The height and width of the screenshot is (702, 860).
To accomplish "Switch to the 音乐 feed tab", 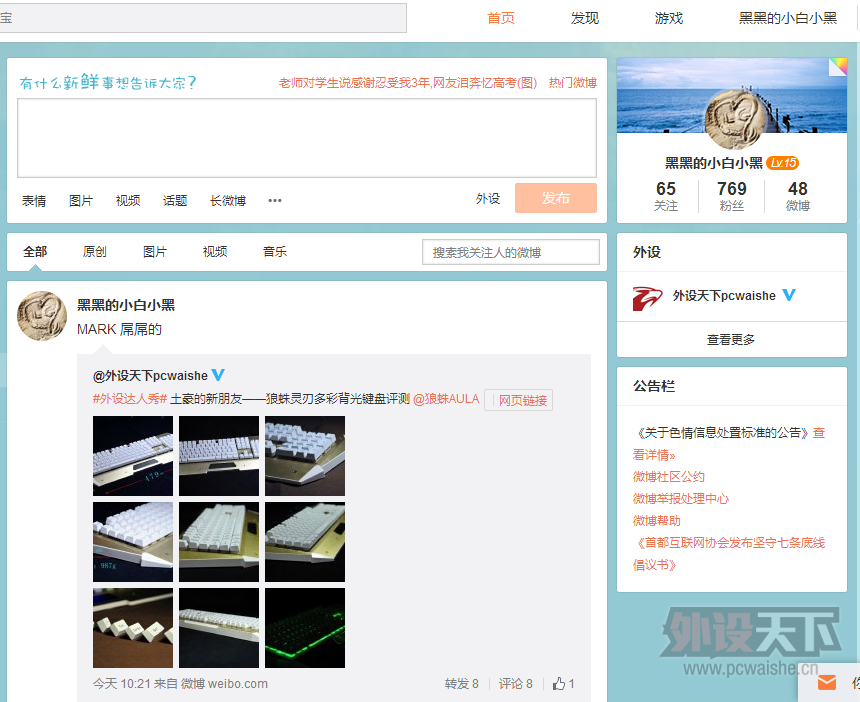I will [275, 252].
